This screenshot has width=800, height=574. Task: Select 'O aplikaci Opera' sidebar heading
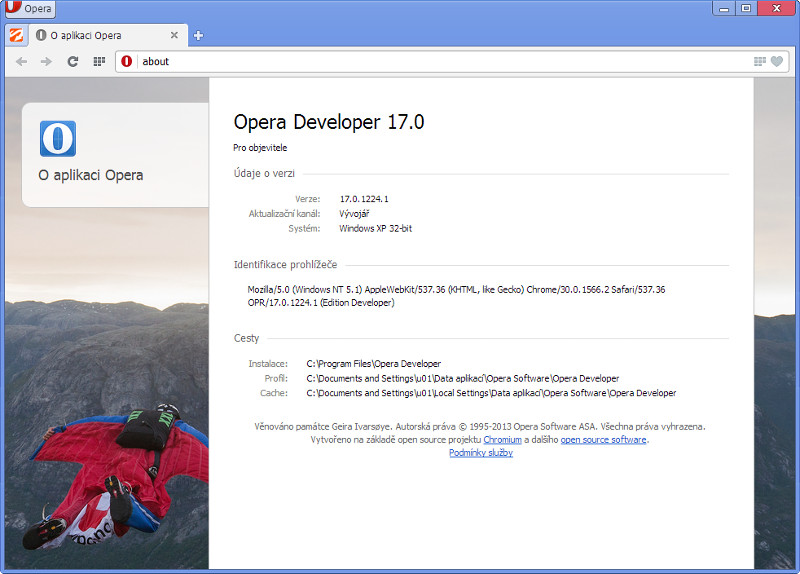pos(91,175)
